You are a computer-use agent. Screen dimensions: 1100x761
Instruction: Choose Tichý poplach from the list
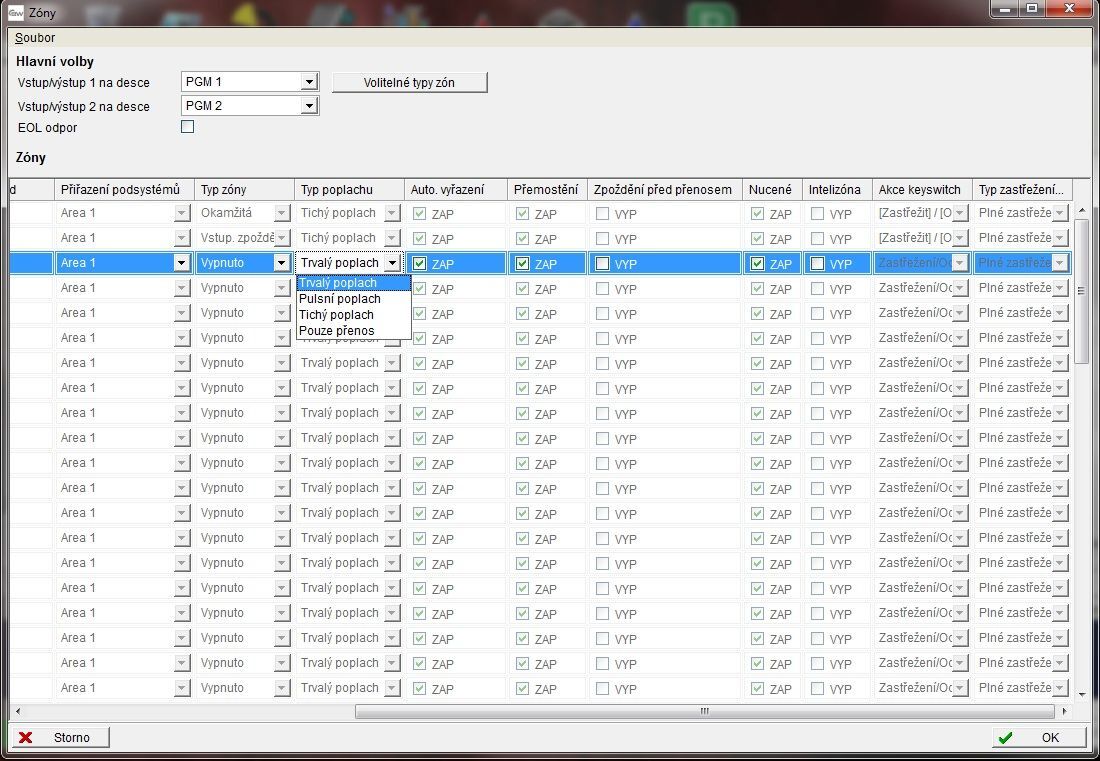tap(336, 315)
